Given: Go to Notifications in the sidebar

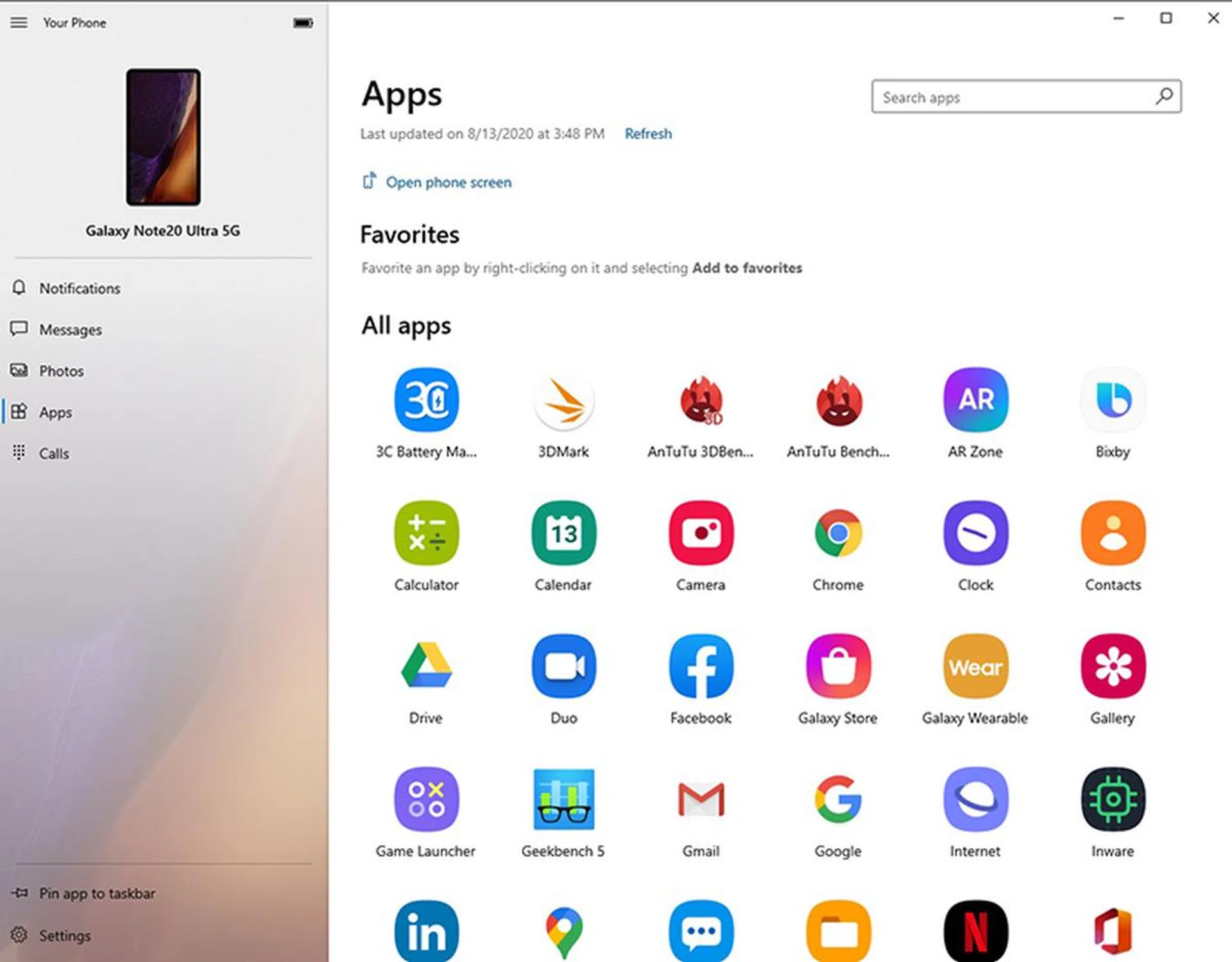Looking at the screenshot, I should [80, 288].
